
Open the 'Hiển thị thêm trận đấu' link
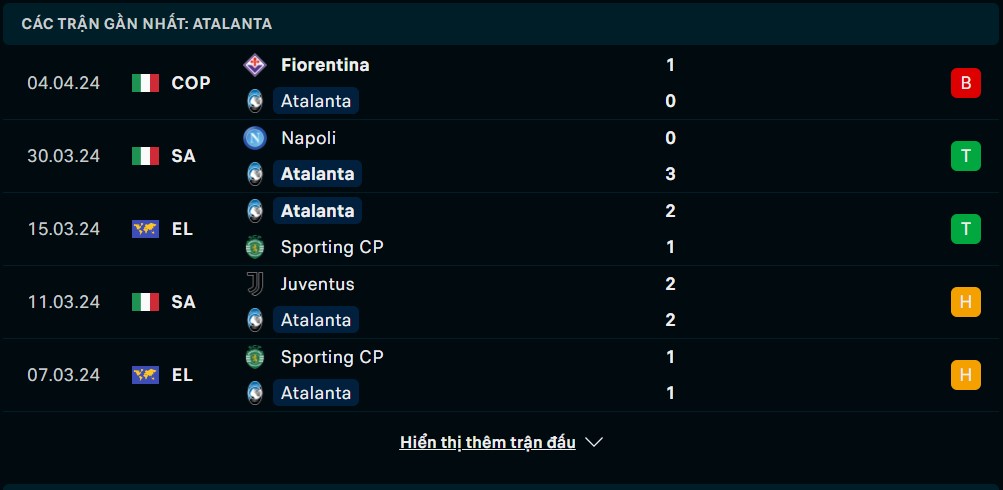coord(487,442)
